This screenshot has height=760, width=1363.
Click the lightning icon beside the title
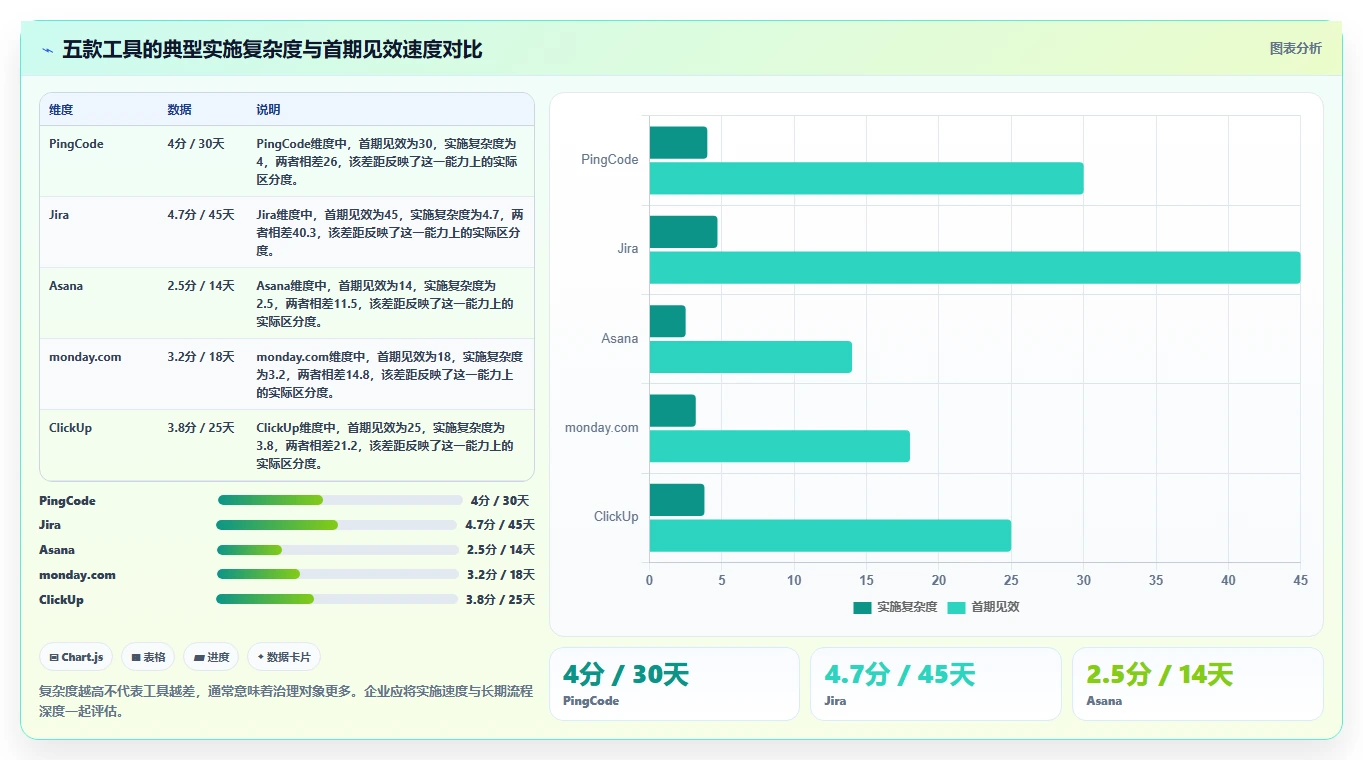point(47,50)
